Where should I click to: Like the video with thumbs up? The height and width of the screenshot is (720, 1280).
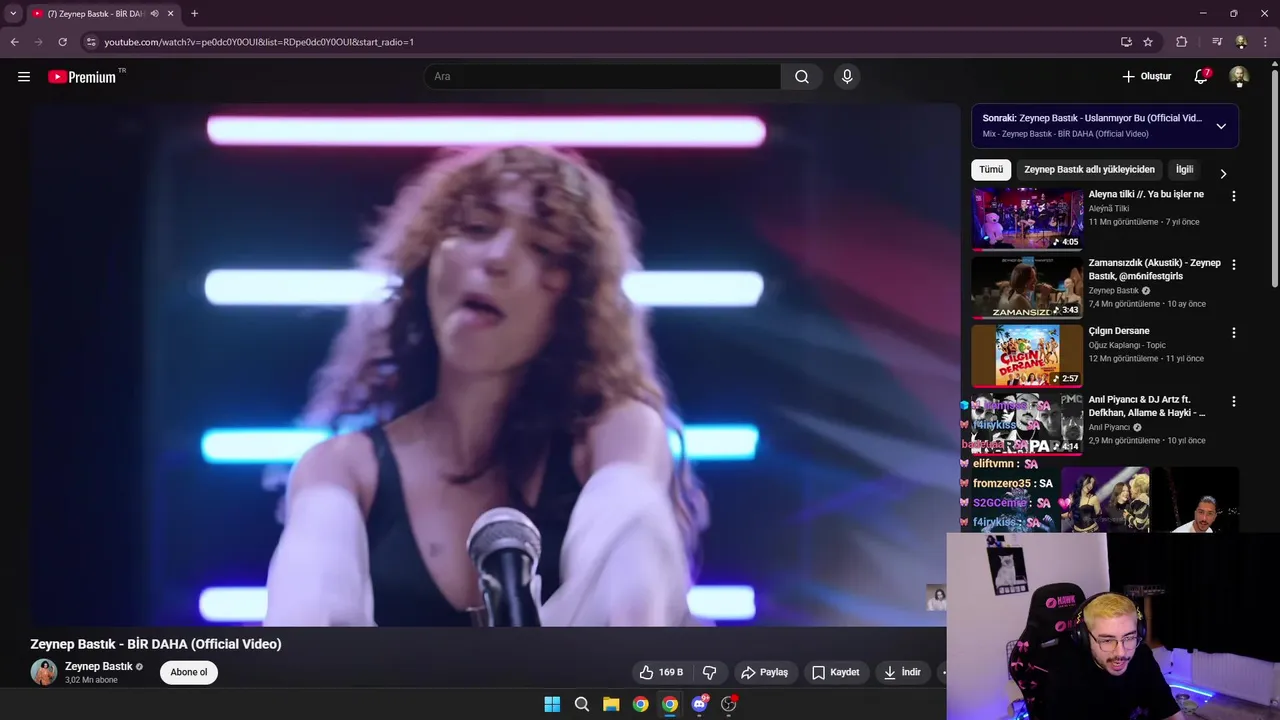click(661, 672)
